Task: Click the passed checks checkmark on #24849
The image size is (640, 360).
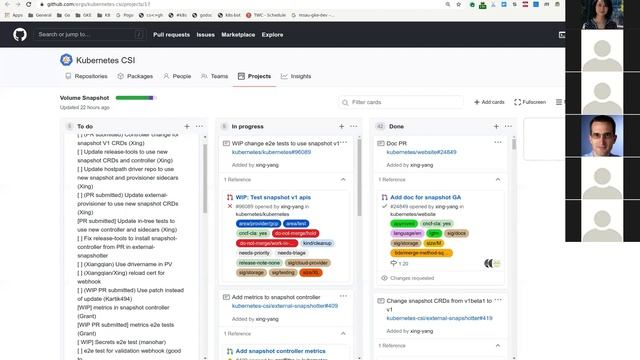Action: tap(384, 207)
